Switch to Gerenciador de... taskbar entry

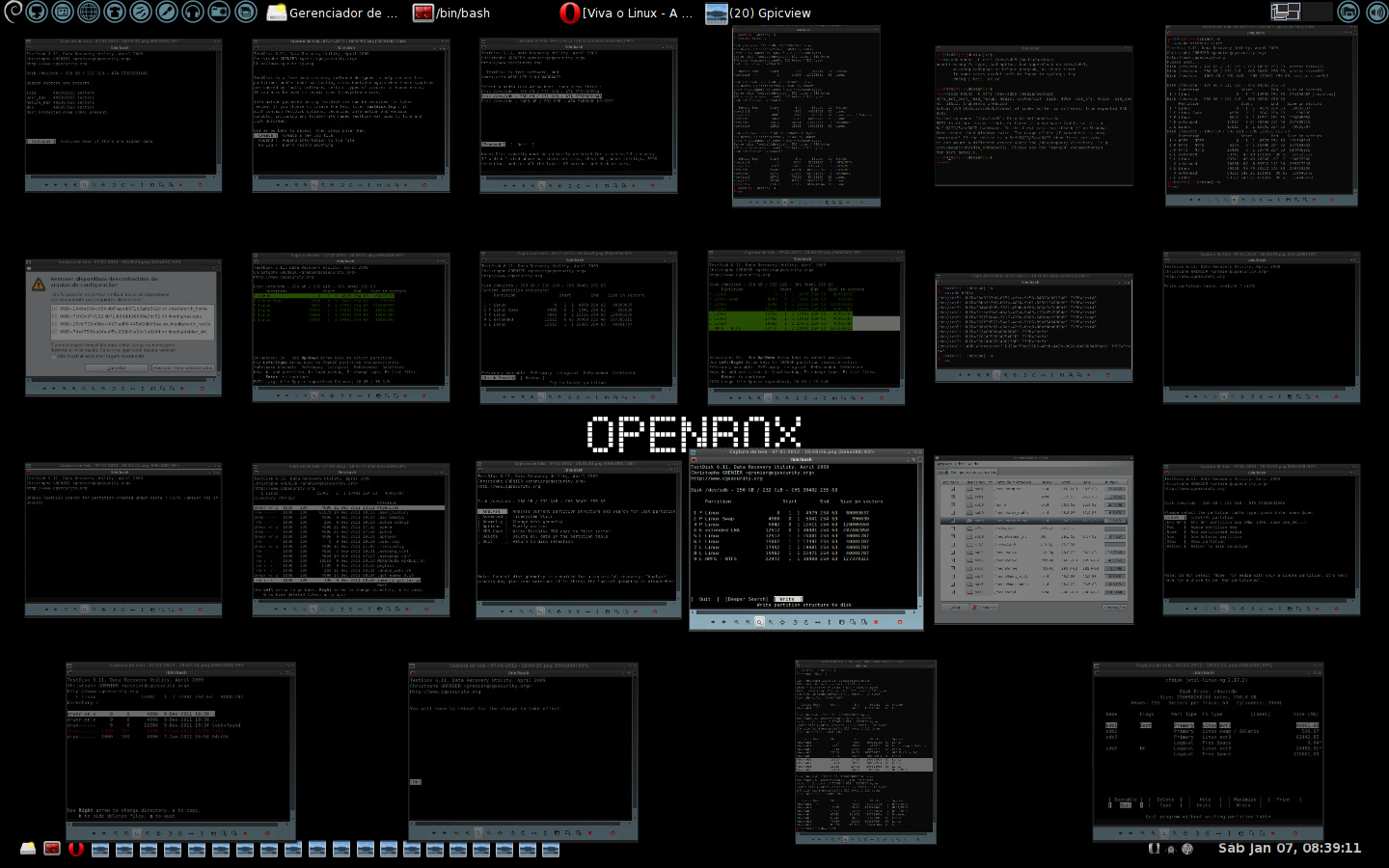point(333,13)
